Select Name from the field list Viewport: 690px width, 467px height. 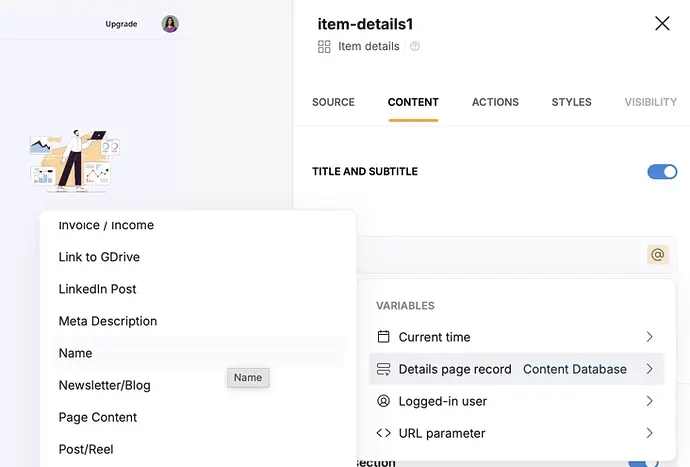pos(76,353)
